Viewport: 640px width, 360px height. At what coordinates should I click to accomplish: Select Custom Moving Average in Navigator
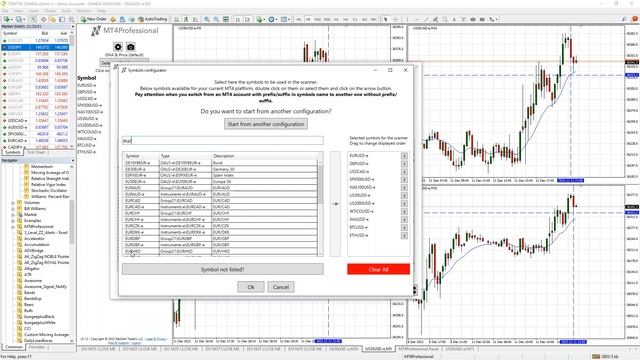(x=47, y=334)
